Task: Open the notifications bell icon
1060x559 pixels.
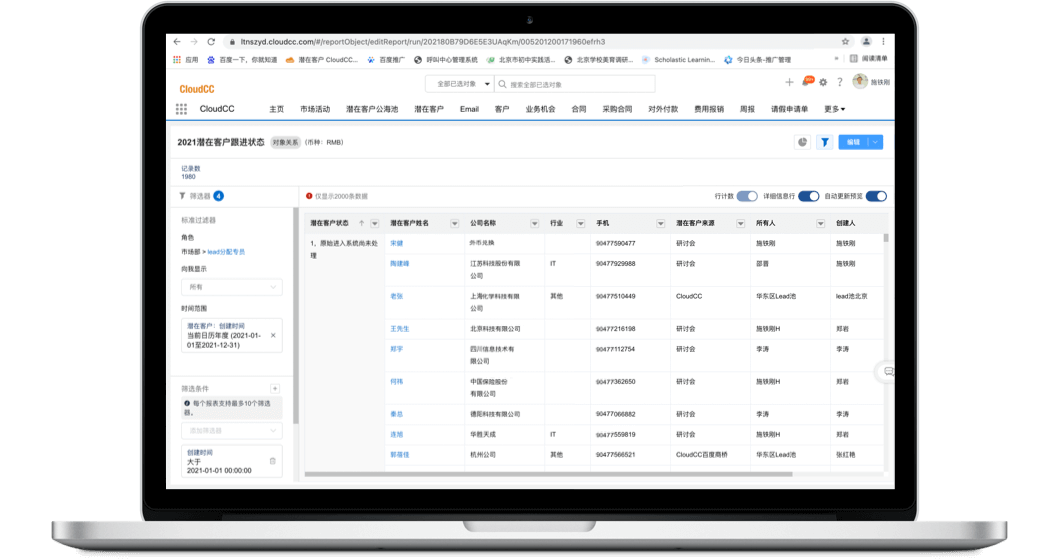Action: (x=806, y=82)
